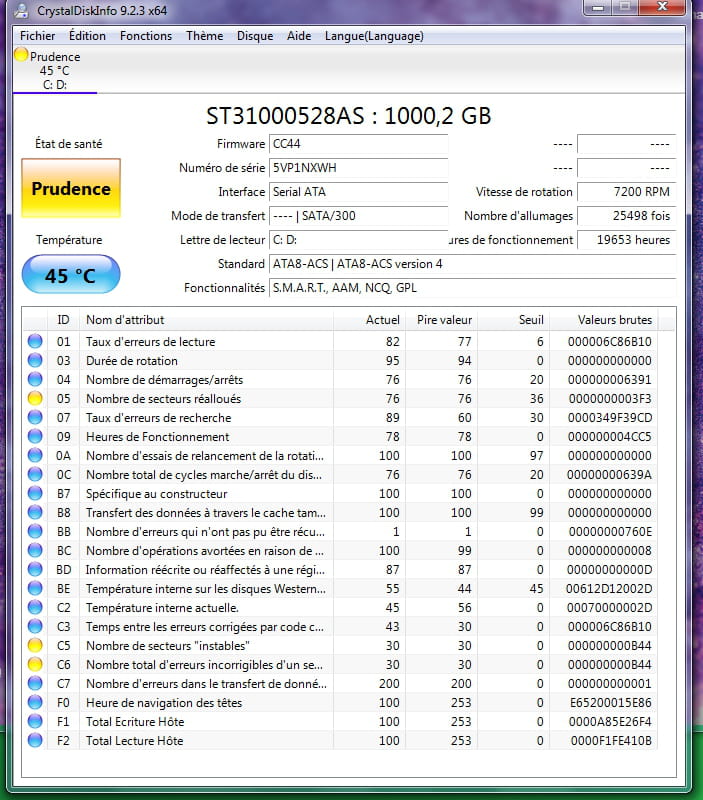Select the row Température interne actuelle.
Screen dimensions: 703x800
coord(340,607)
